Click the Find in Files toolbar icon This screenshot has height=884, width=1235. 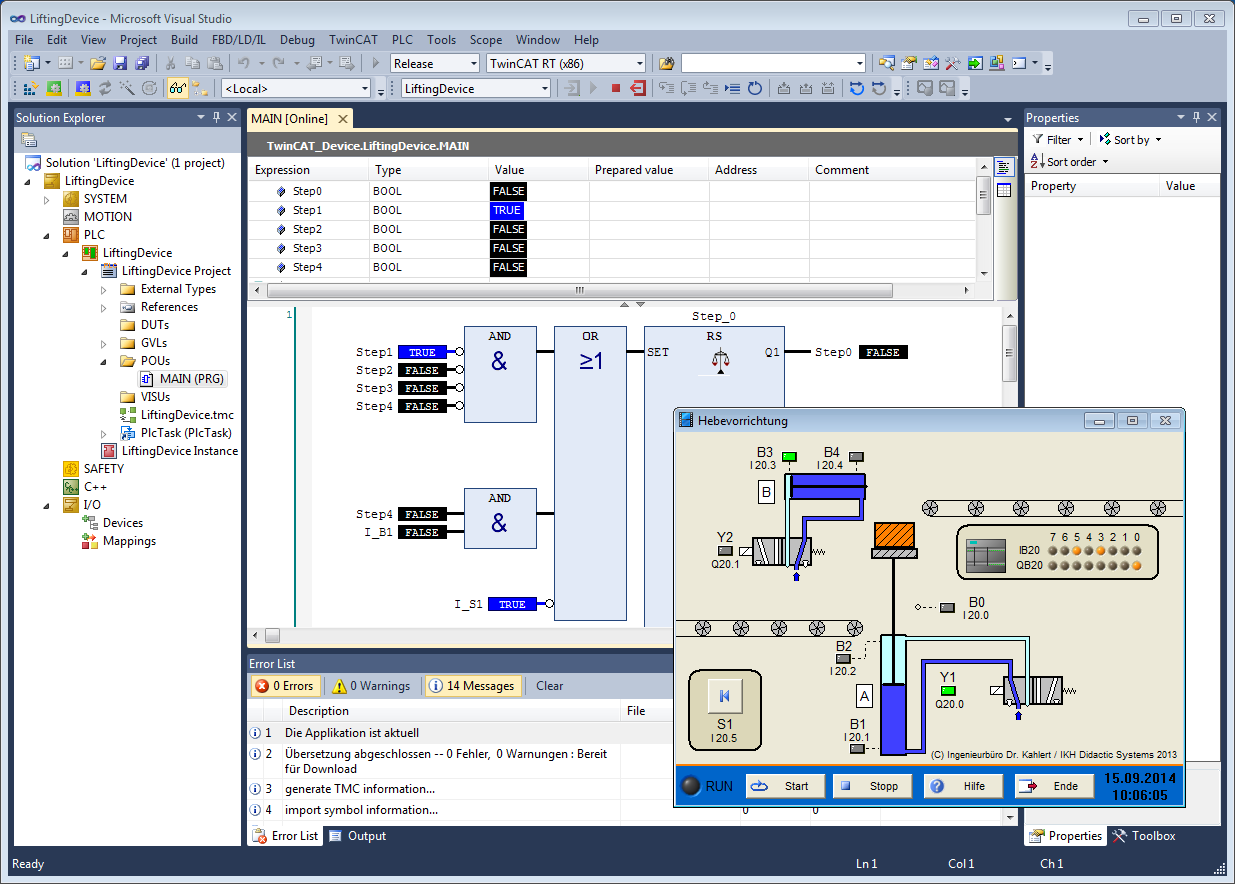(x=667, y=63)
